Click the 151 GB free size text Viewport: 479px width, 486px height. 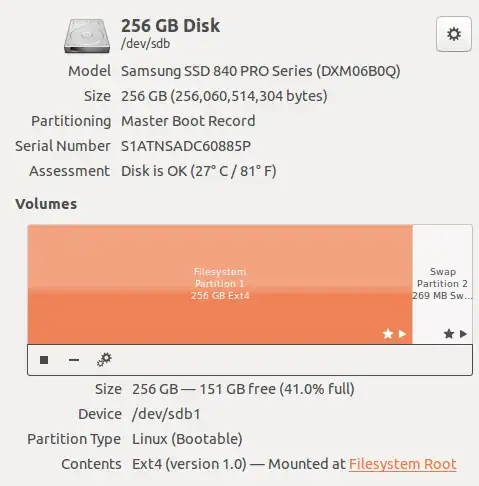point(237,389)
